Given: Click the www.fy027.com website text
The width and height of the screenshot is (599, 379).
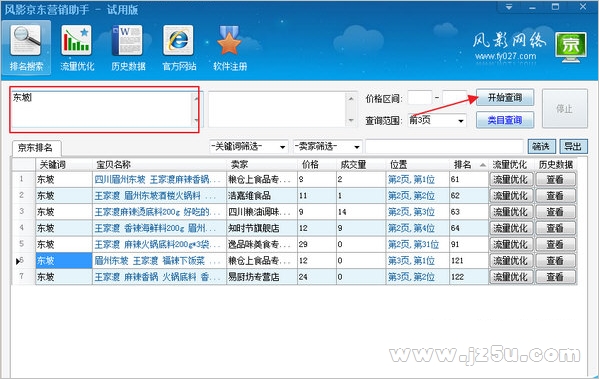Looking at the screenshot, I should tap(506, 57).
